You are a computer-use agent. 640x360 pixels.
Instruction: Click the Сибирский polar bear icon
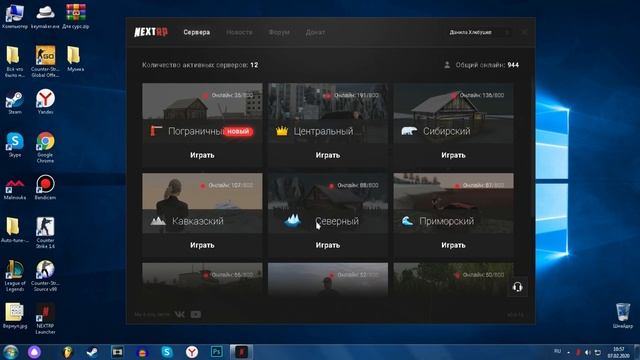pyautogui.click(x=409, y=131)
